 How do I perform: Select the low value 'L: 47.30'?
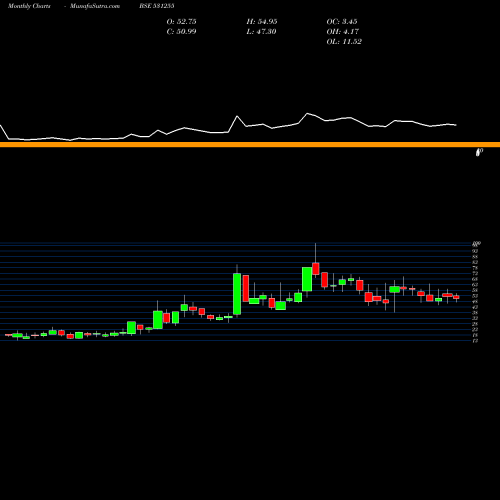point(262,32)
